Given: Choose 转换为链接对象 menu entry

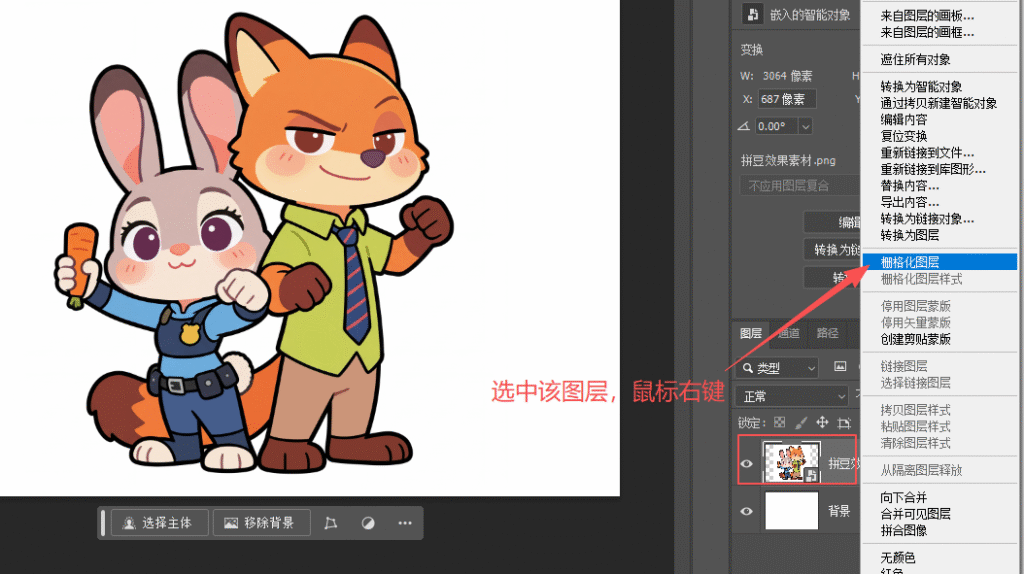Looking at the screenshot, I should click(927, 219).
